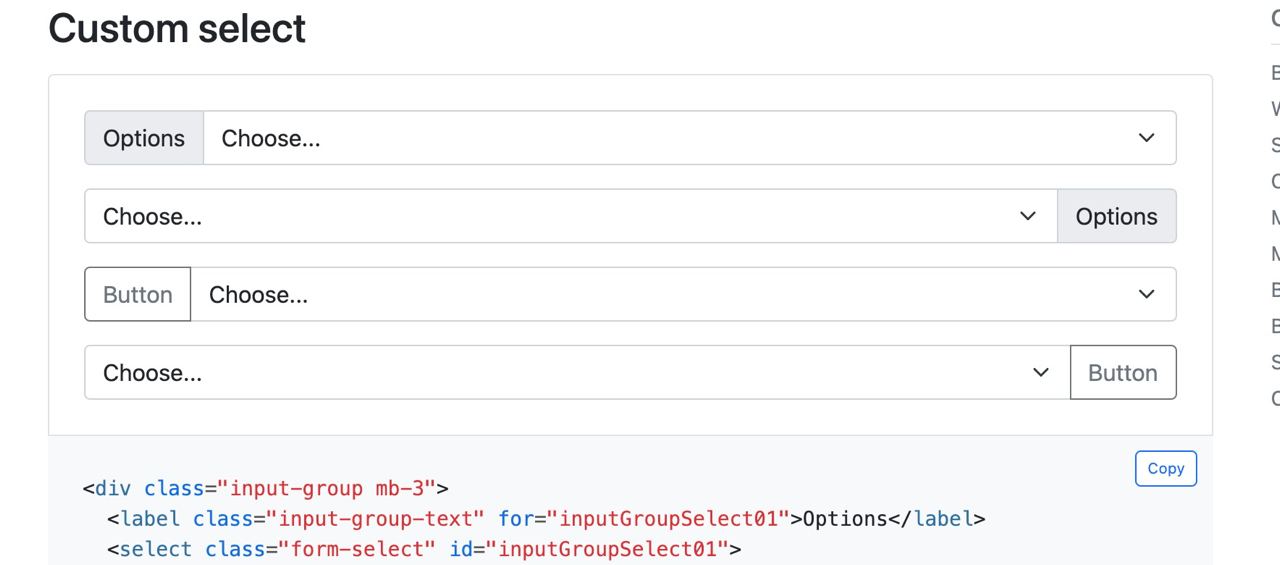Click the "input-group mb-3" string in the code
Screen dimensions: 1280x565
(x=333, y=489)
